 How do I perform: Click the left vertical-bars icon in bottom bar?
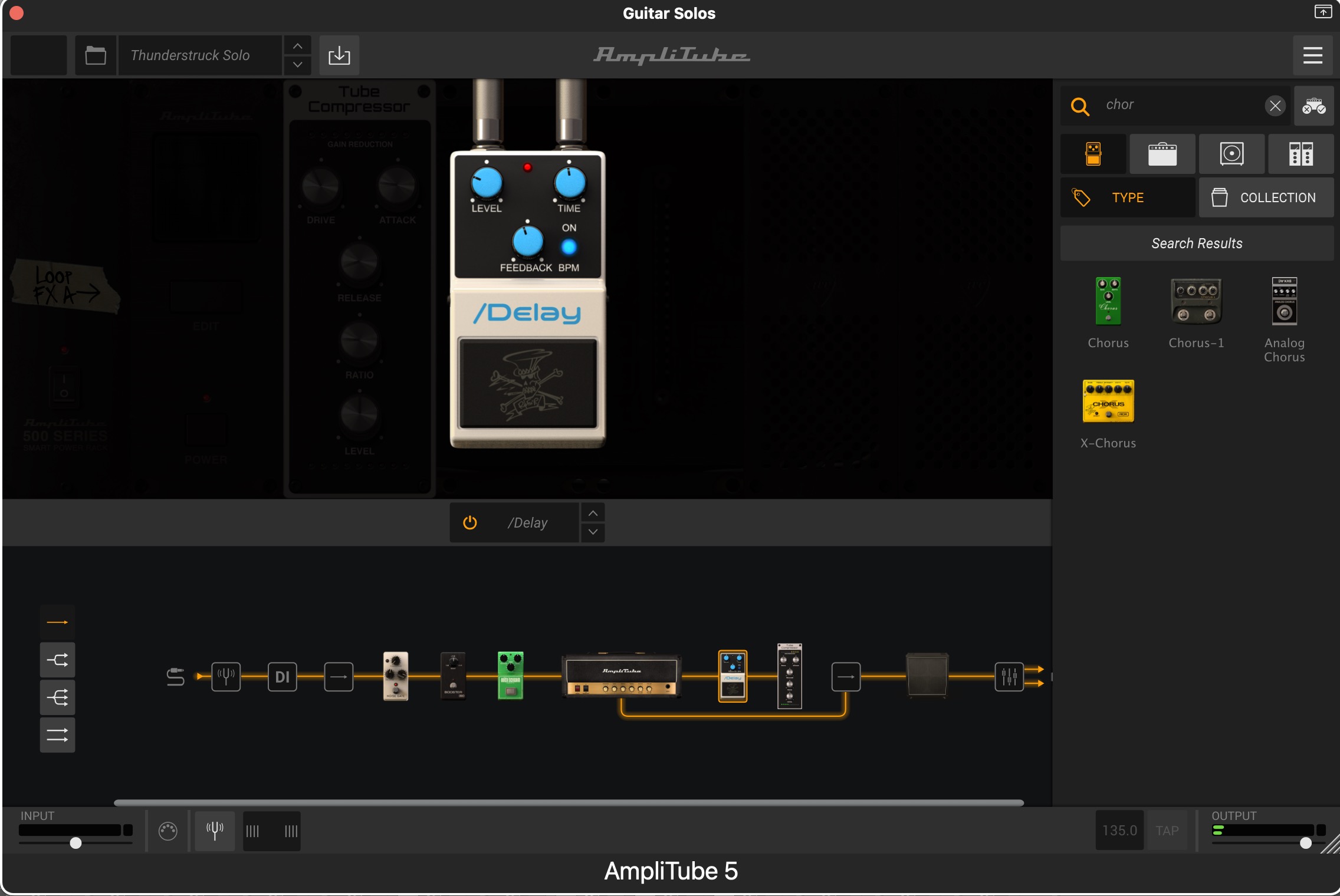[x=252, y=831]
